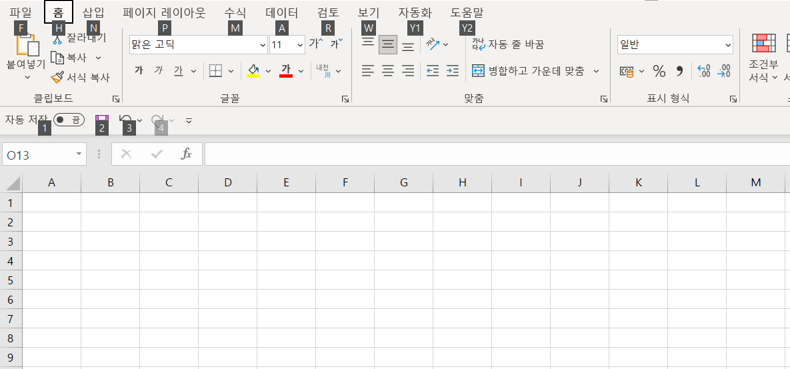
Task: Increase indent icon
Action: (452, 71)
